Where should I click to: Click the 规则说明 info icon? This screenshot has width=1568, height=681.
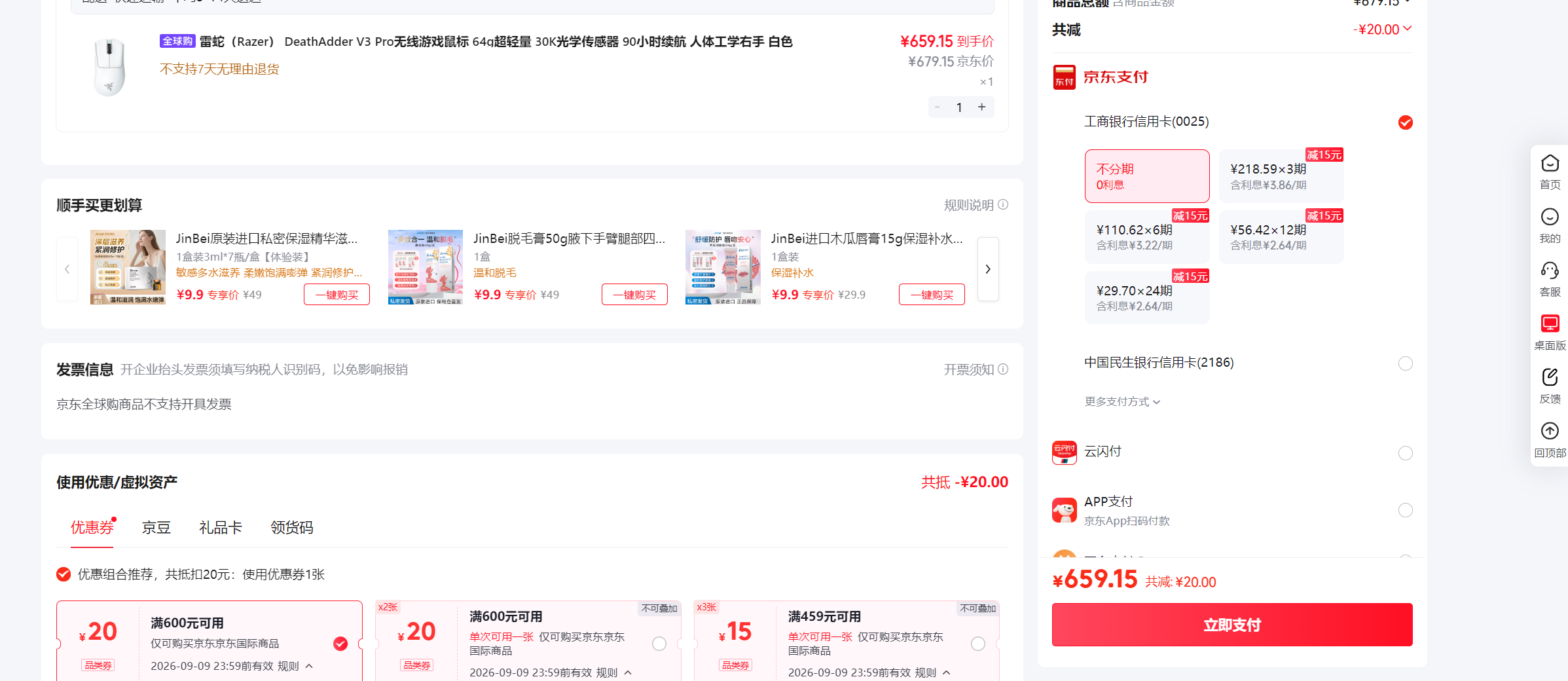coord(1003,205)
